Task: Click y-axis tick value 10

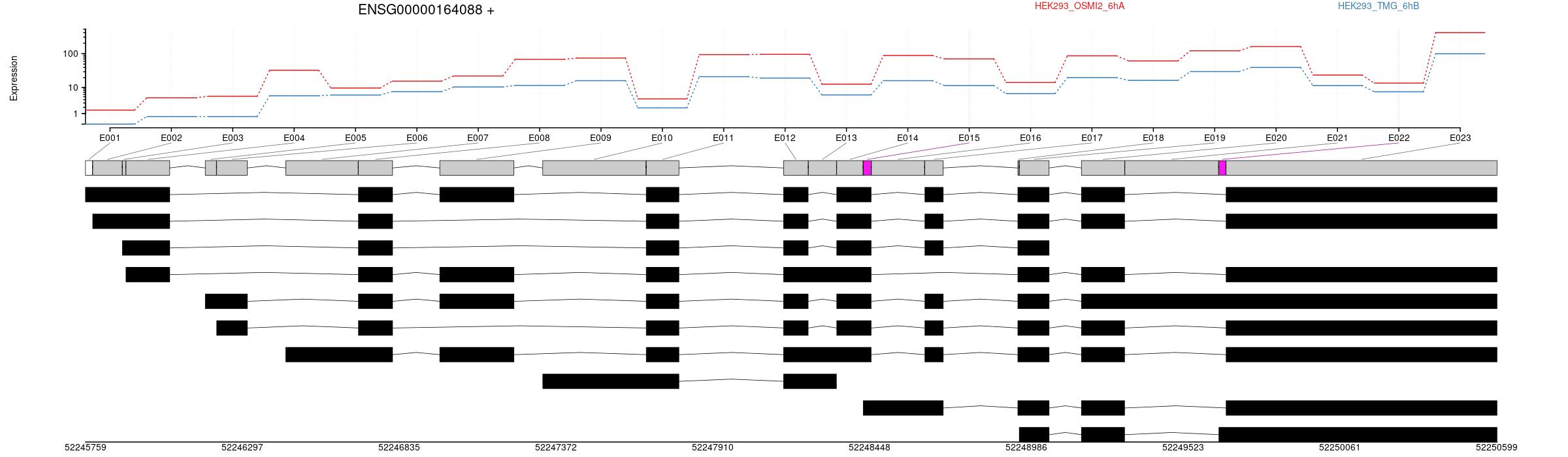Action: [73, 87]
